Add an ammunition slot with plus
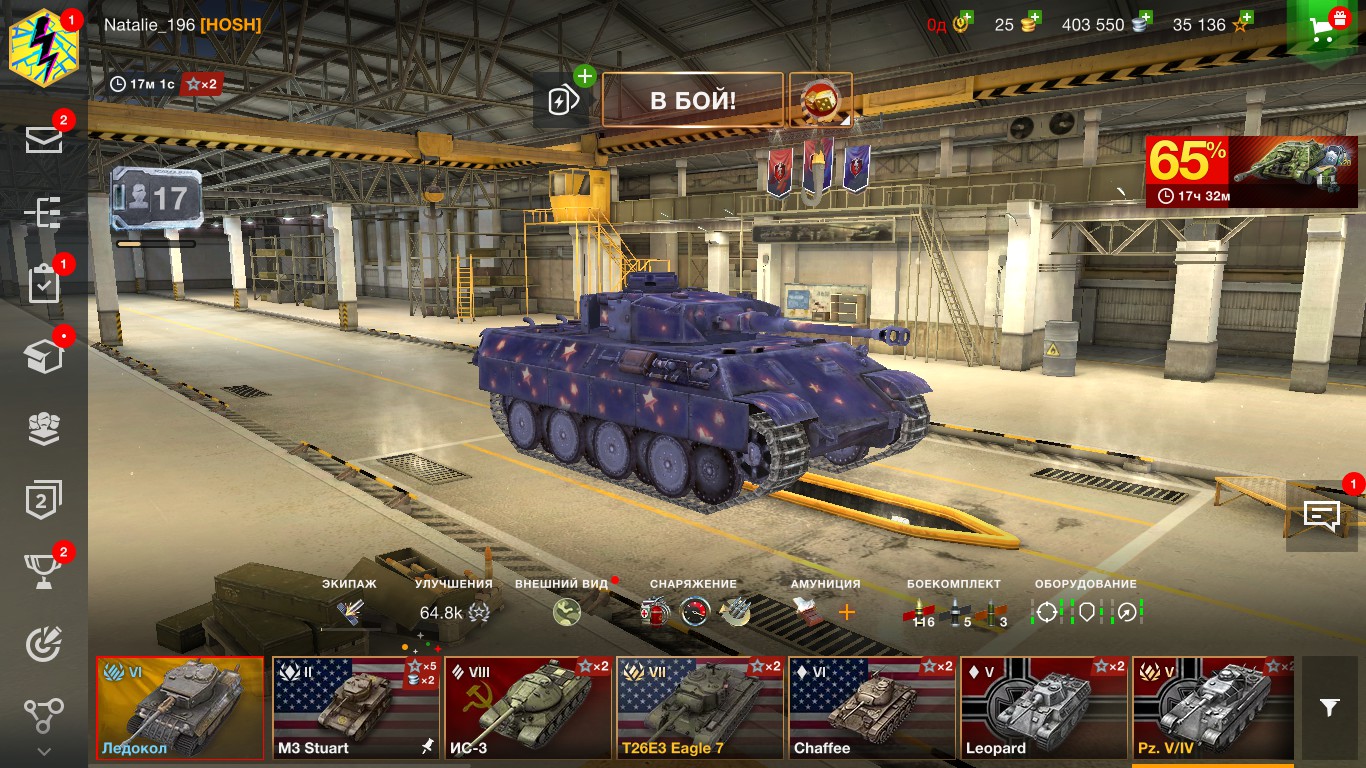Image resolution: width=1366 pixels, height=768 pixels. coord(847,612)
